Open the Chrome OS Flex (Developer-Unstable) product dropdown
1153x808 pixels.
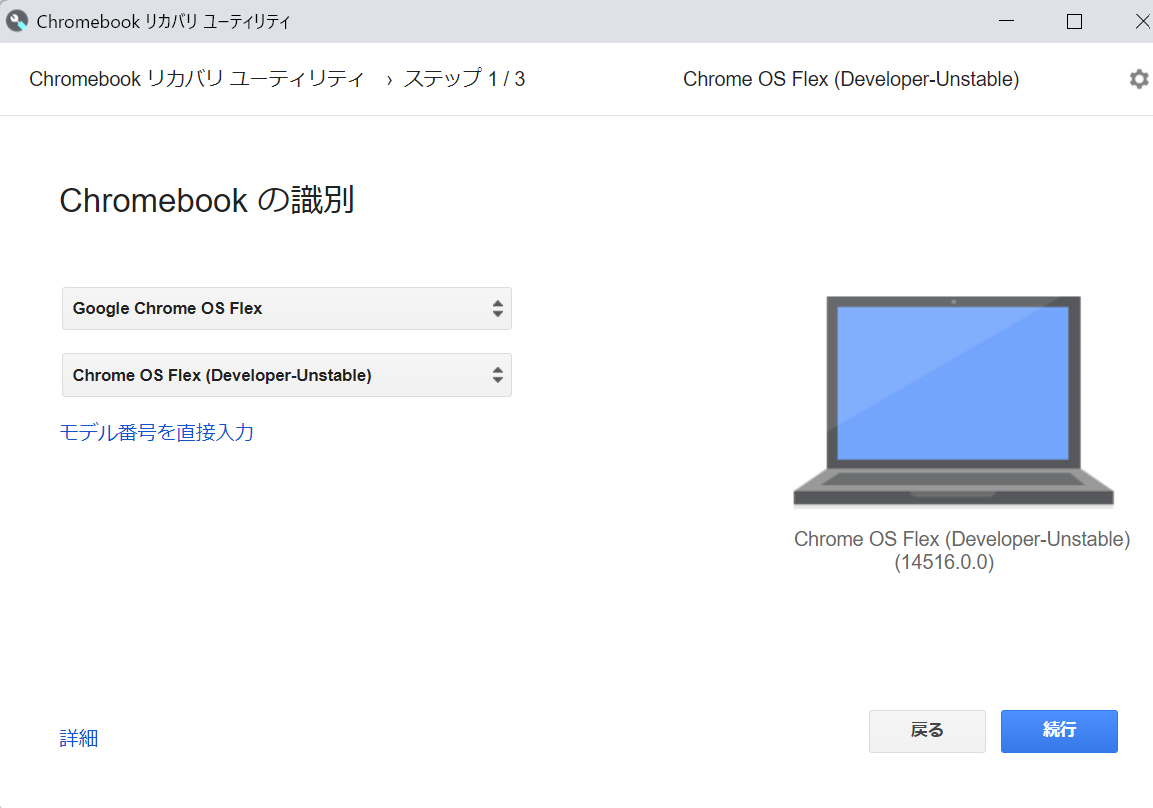pos(287,376)
